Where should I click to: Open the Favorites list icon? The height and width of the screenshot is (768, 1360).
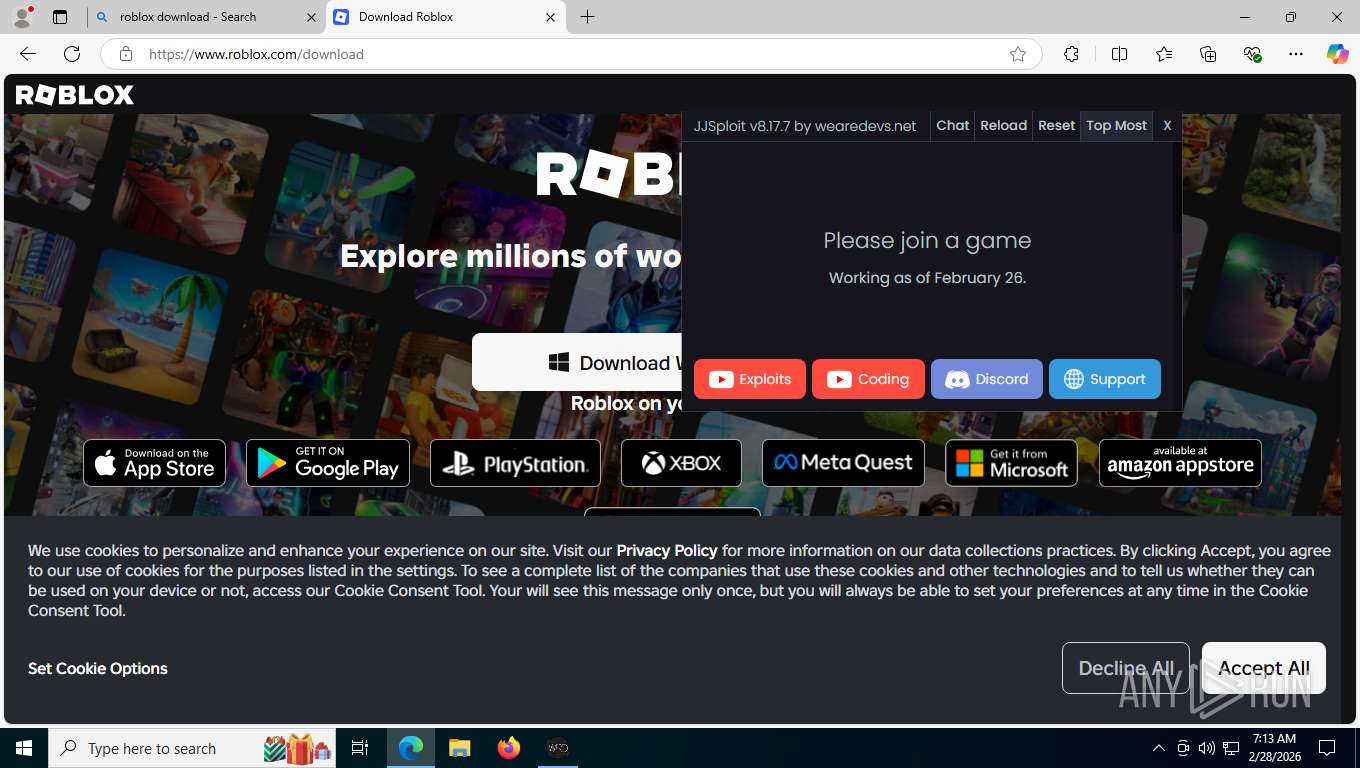[x=1164, y=54]
